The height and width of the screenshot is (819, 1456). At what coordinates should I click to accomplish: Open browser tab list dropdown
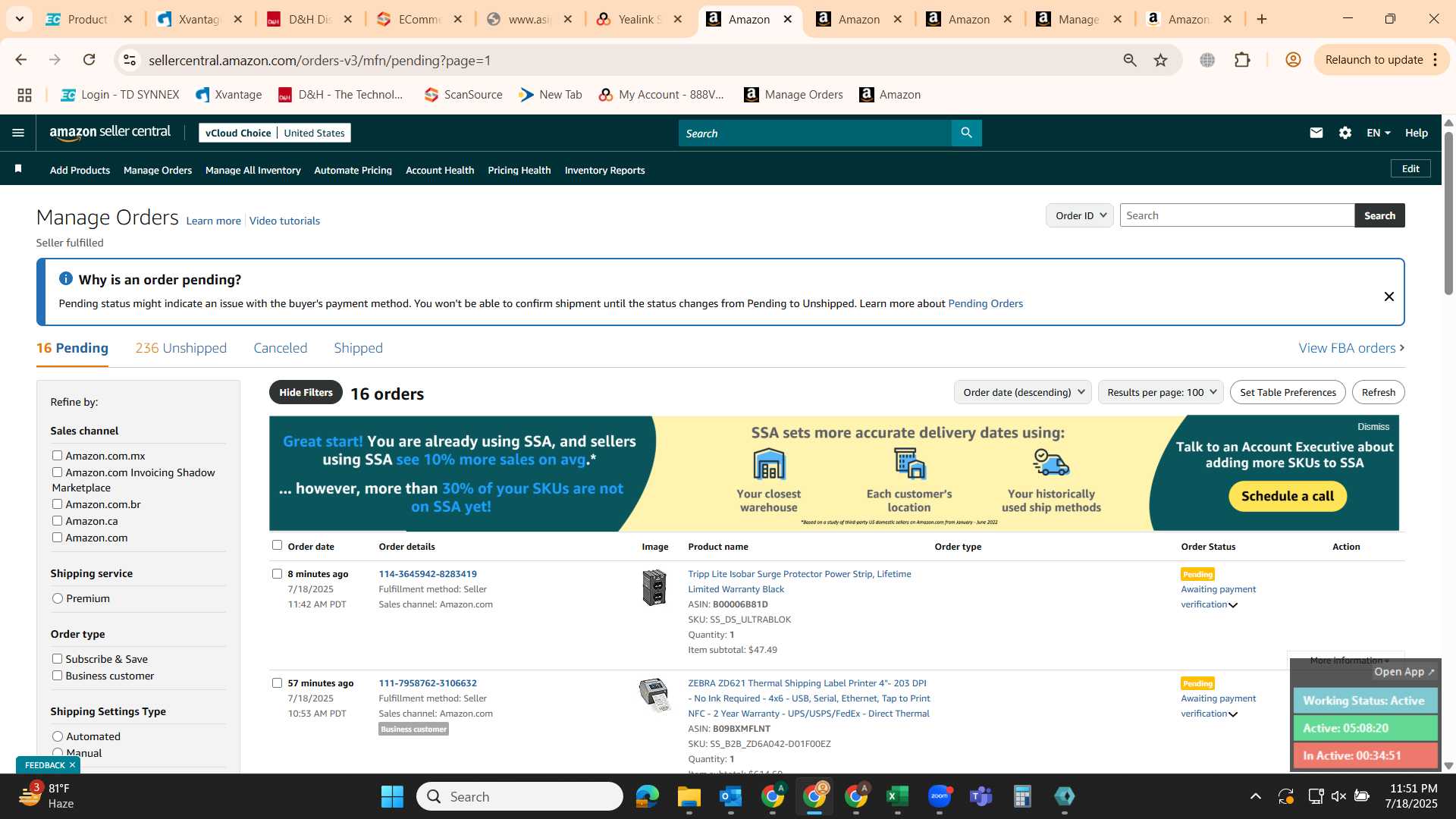19,19
